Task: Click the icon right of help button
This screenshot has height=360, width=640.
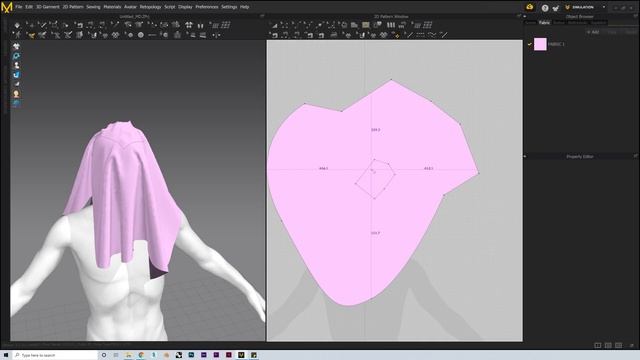Action: click(556, 8)
